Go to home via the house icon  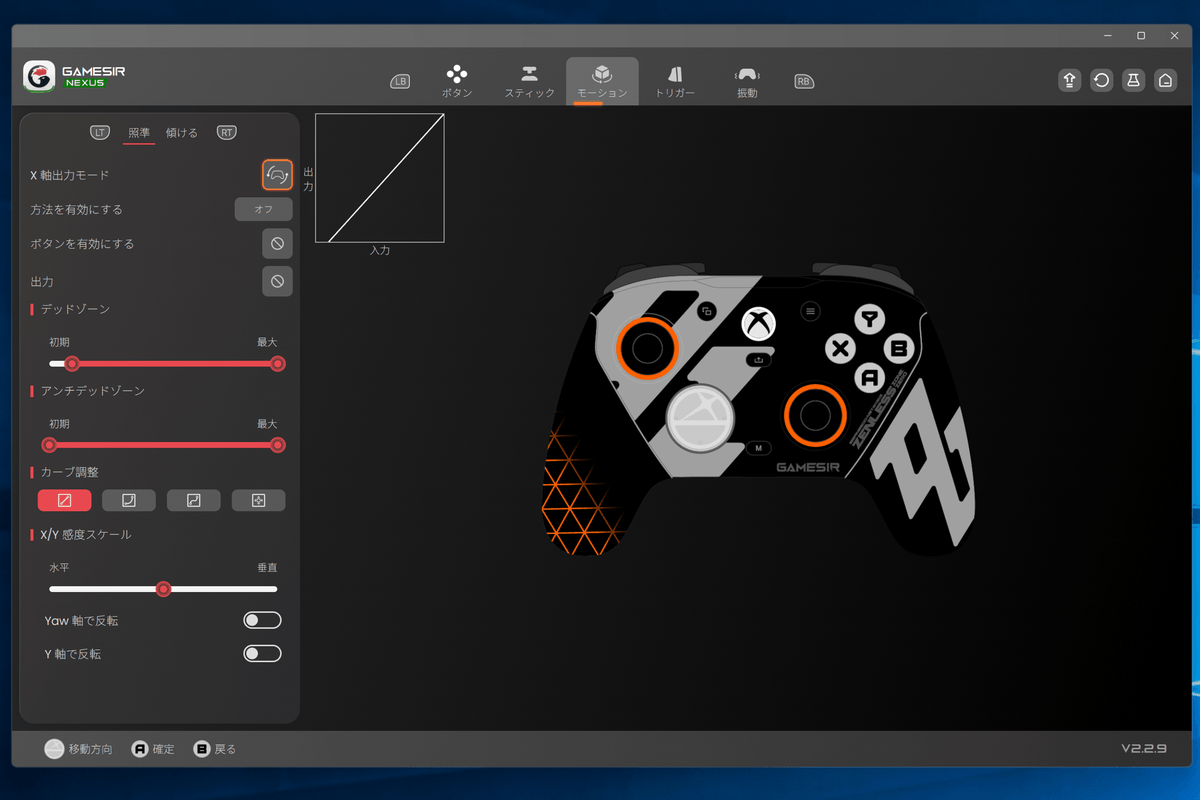(x=1165, y=81)
